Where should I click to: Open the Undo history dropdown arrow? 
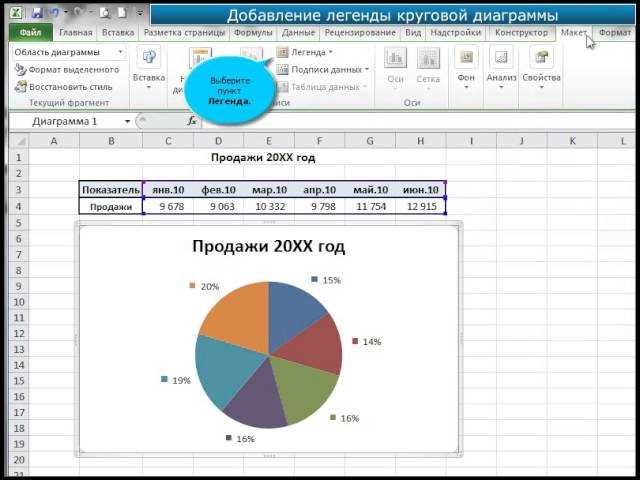(x=66, y=13)
